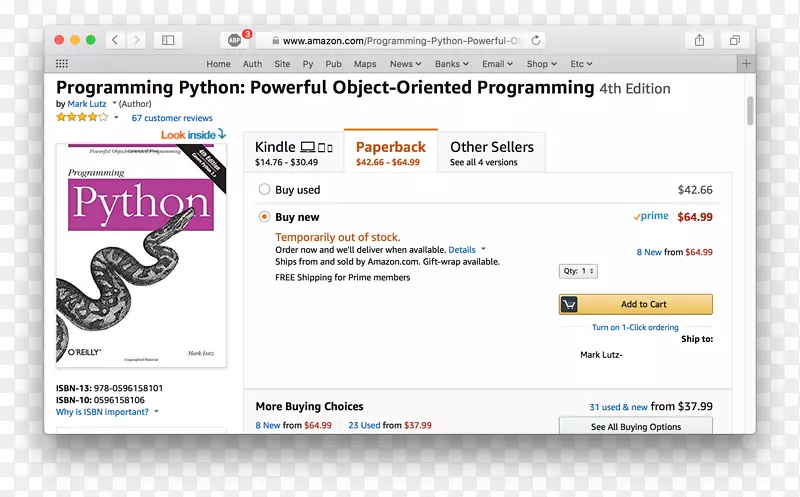The height and width of the screenshot is (497, 800).
Task: Open the Mark Lutz author link
Action: 87,104
